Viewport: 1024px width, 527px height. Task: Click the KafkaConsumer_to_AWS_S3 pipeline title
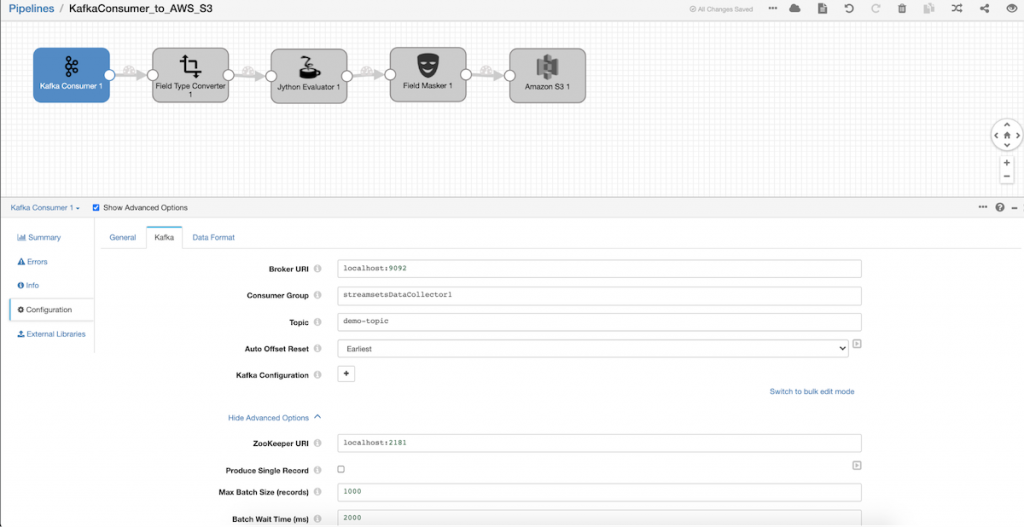(x=140, y=9)
